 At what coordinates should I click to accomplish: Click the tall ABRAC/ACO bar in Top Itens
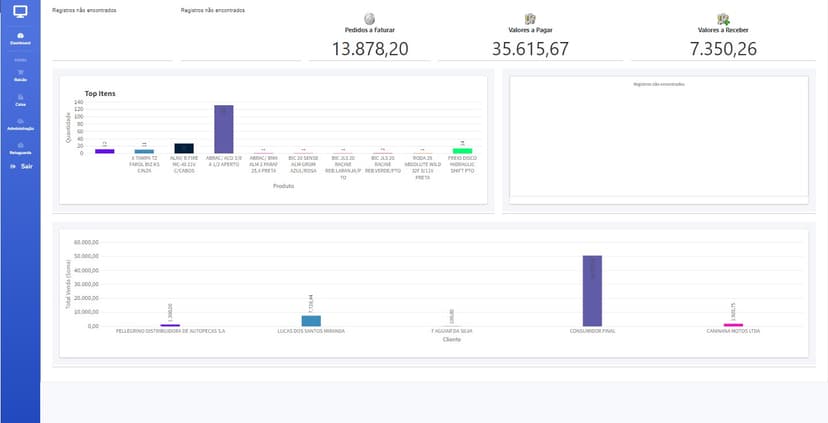[223, 129]
